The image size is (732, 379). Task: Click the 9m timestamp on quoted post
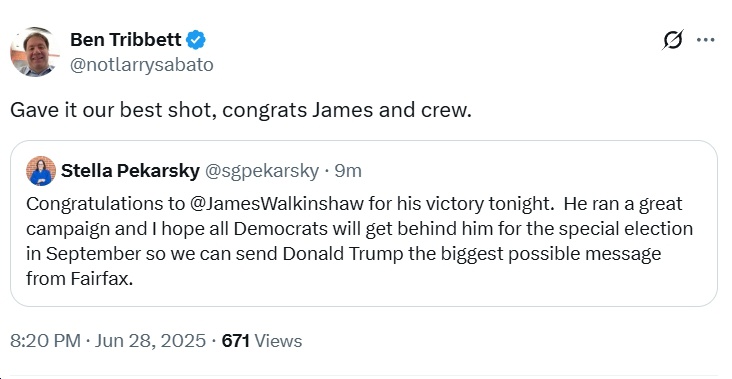pos(348,171)
